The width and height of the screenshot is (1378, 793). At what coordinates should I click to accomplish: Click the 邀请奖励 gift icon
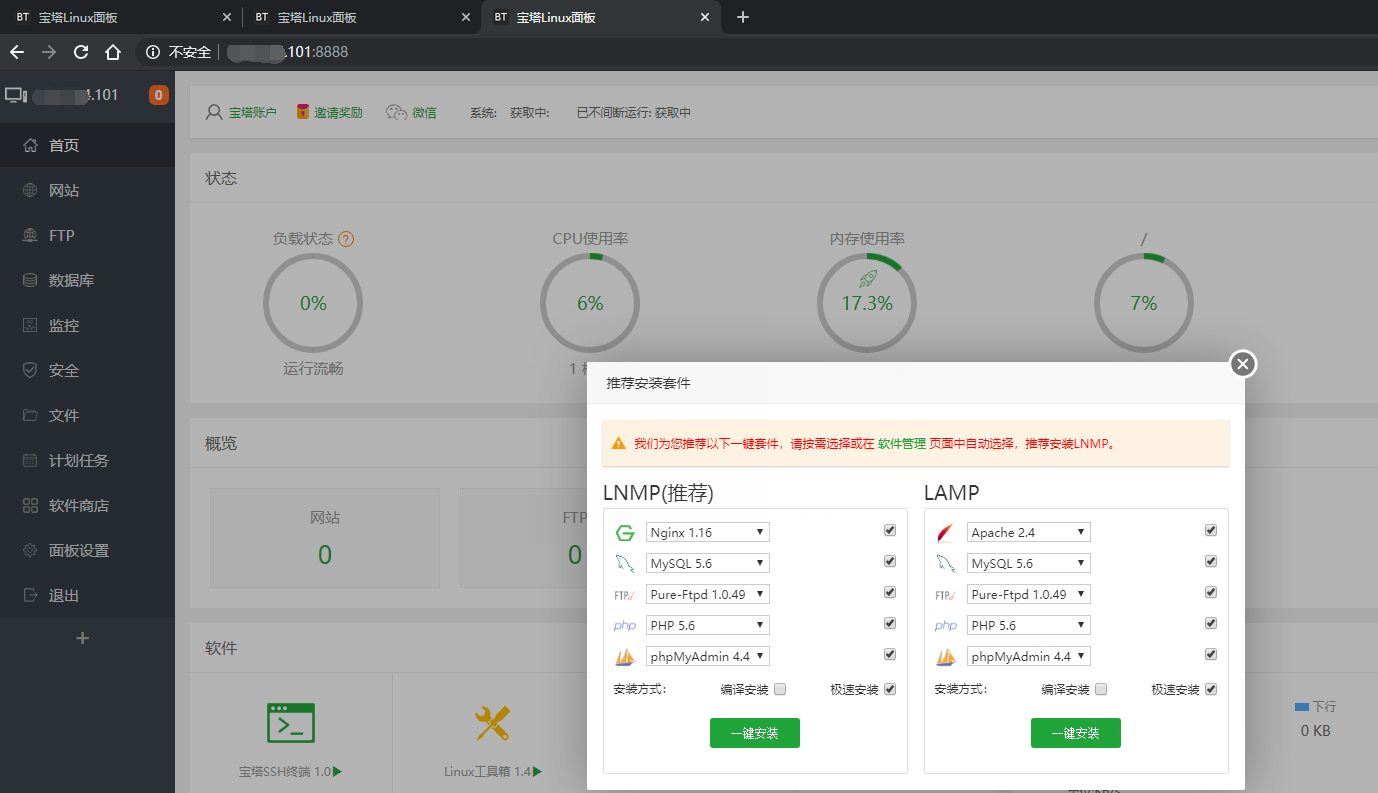[x=303, y=112]
